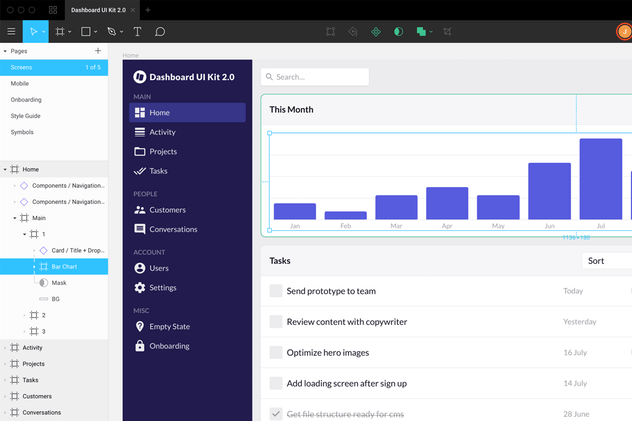Open pen tool options dropdown arrow
The height and width of the screenshot is (421, 632).
tap(121, 32)
